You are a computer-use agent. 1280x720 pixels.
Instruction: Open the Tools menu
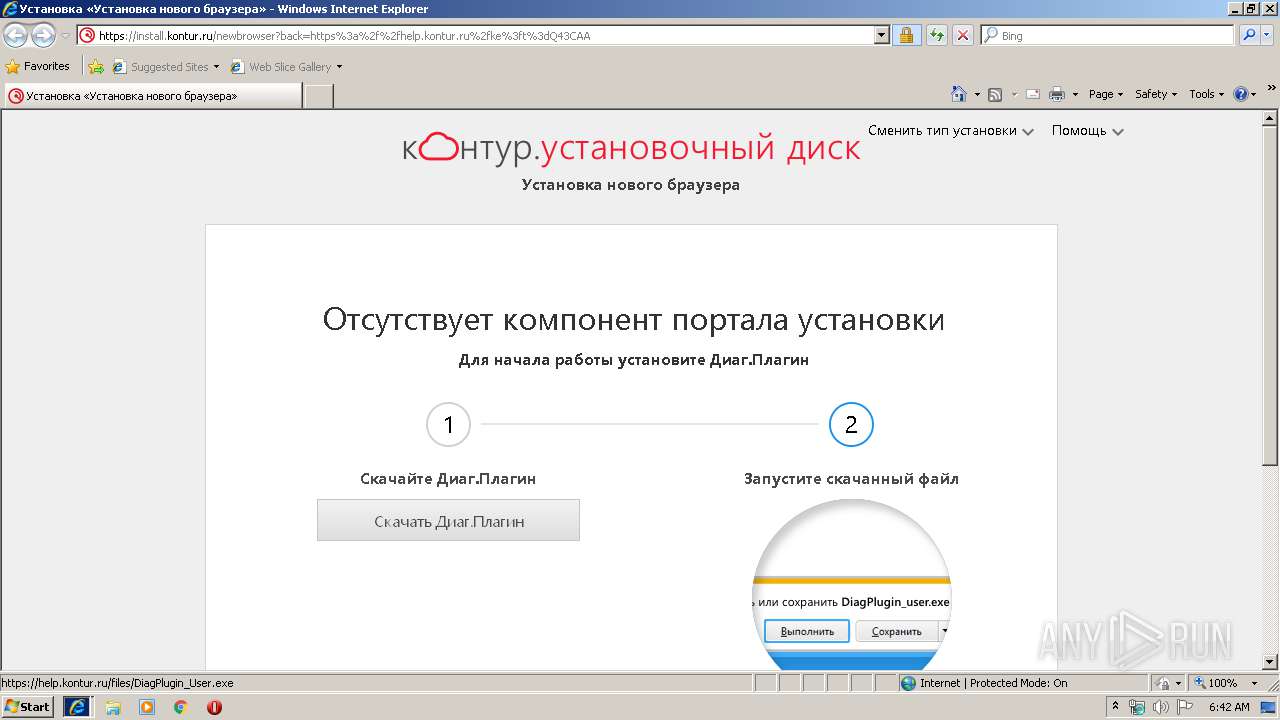(x=1206, y=94)
